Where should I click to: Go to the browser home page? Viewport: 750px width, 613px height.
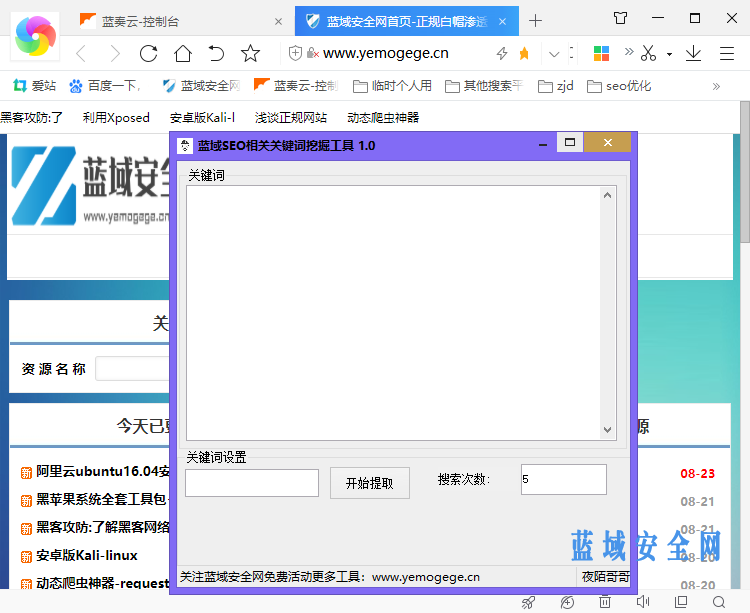[182, 54]
